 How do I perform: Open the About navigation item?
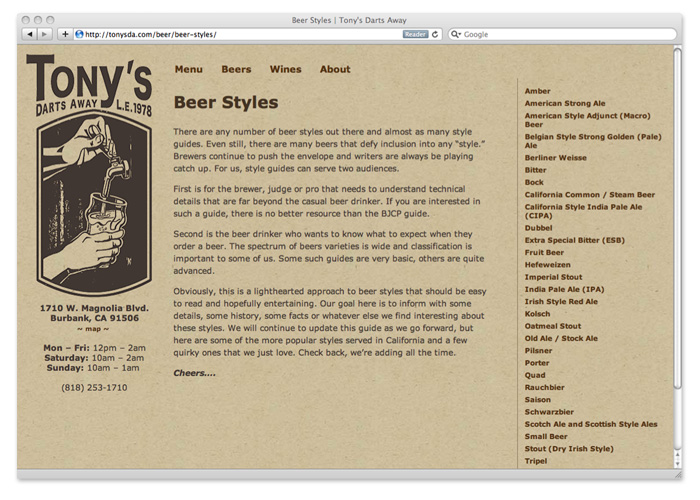[x=335, y=69]
